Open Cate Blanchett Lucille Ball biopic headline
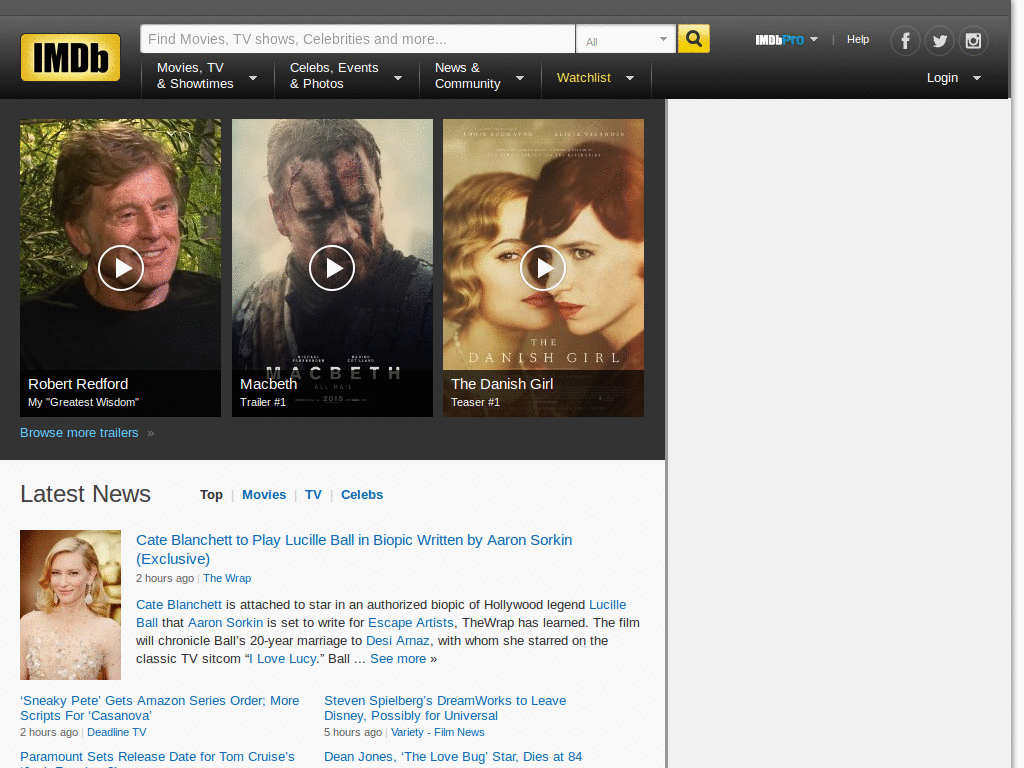 (x=354, y=549)
